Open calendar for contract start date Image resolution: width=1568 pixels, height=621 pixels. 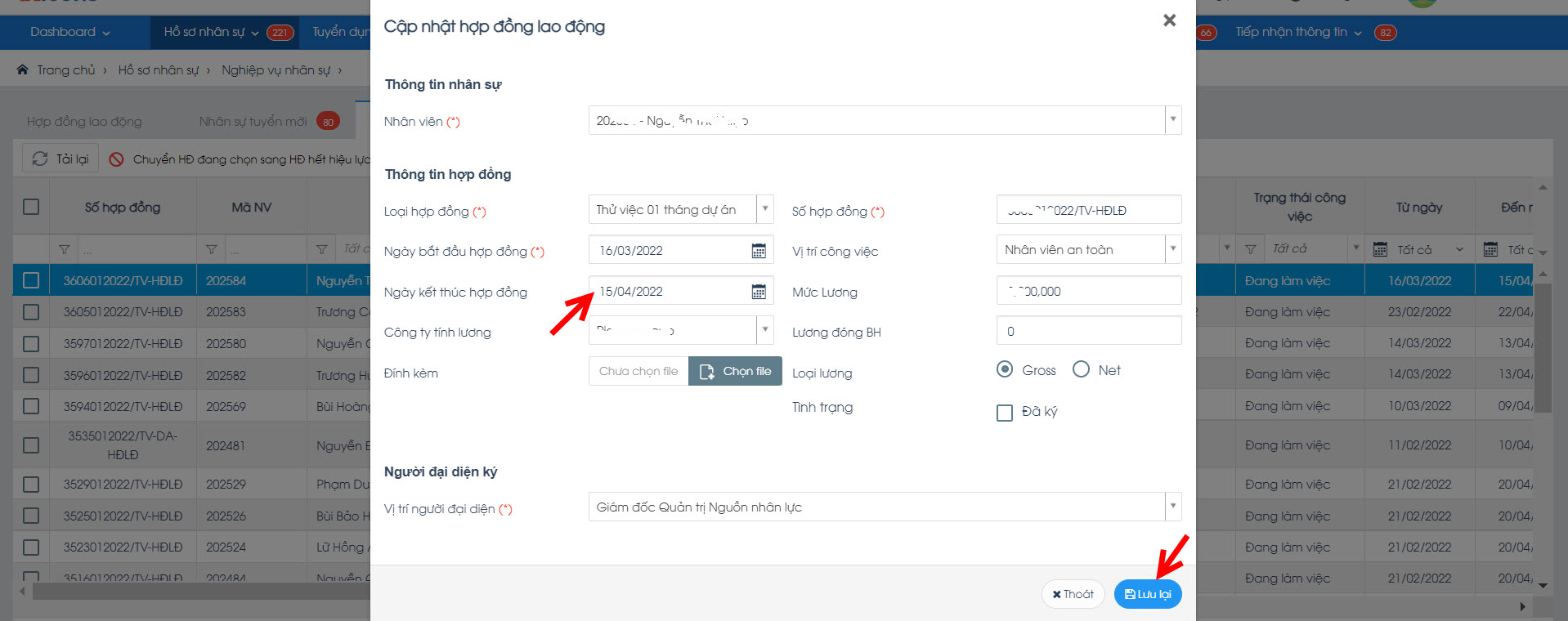pos(758,251)
